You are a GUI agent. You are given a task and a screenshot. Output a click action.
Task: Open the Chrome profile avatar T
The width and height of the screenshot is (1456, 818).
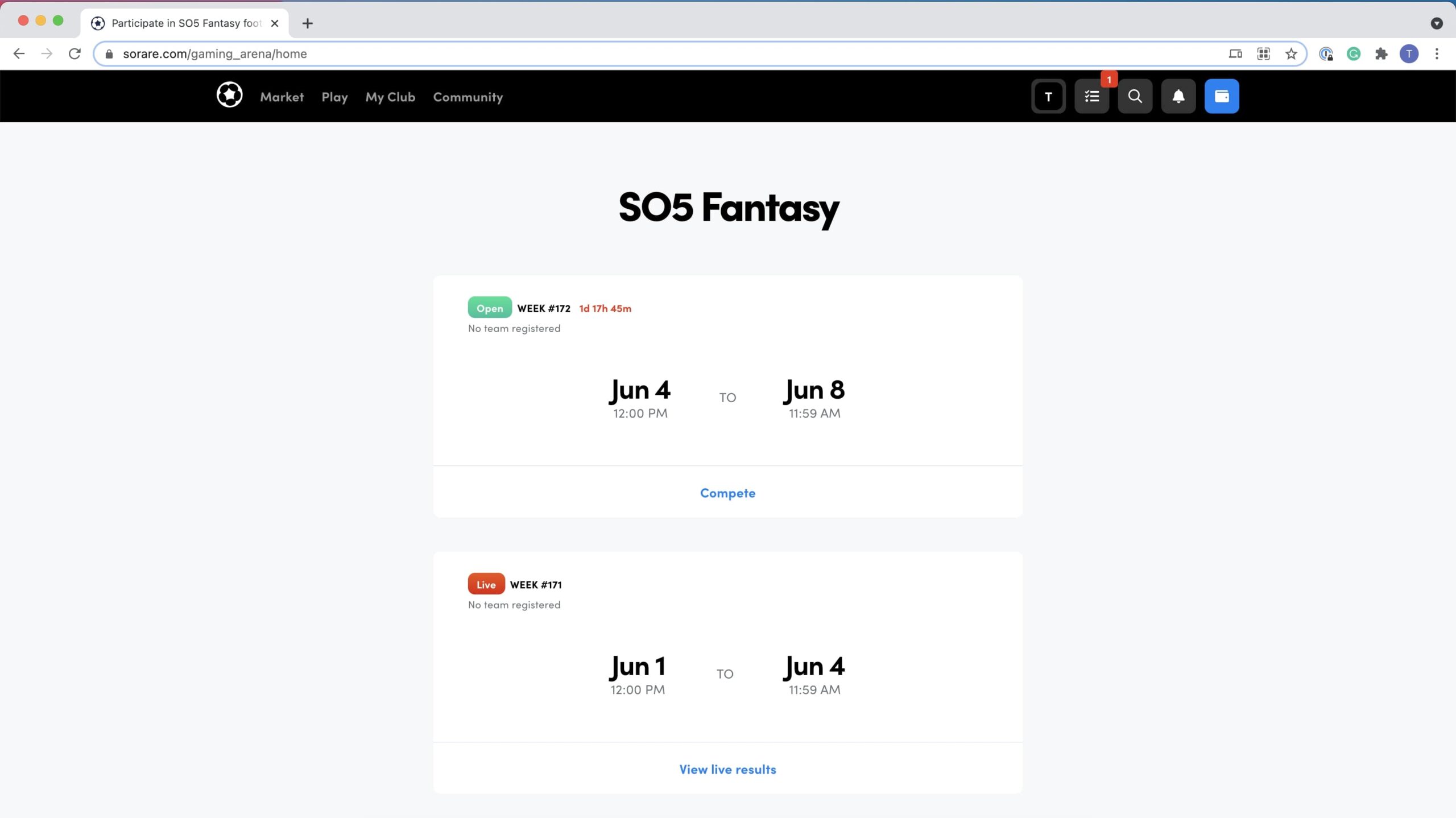(1409, 53)
